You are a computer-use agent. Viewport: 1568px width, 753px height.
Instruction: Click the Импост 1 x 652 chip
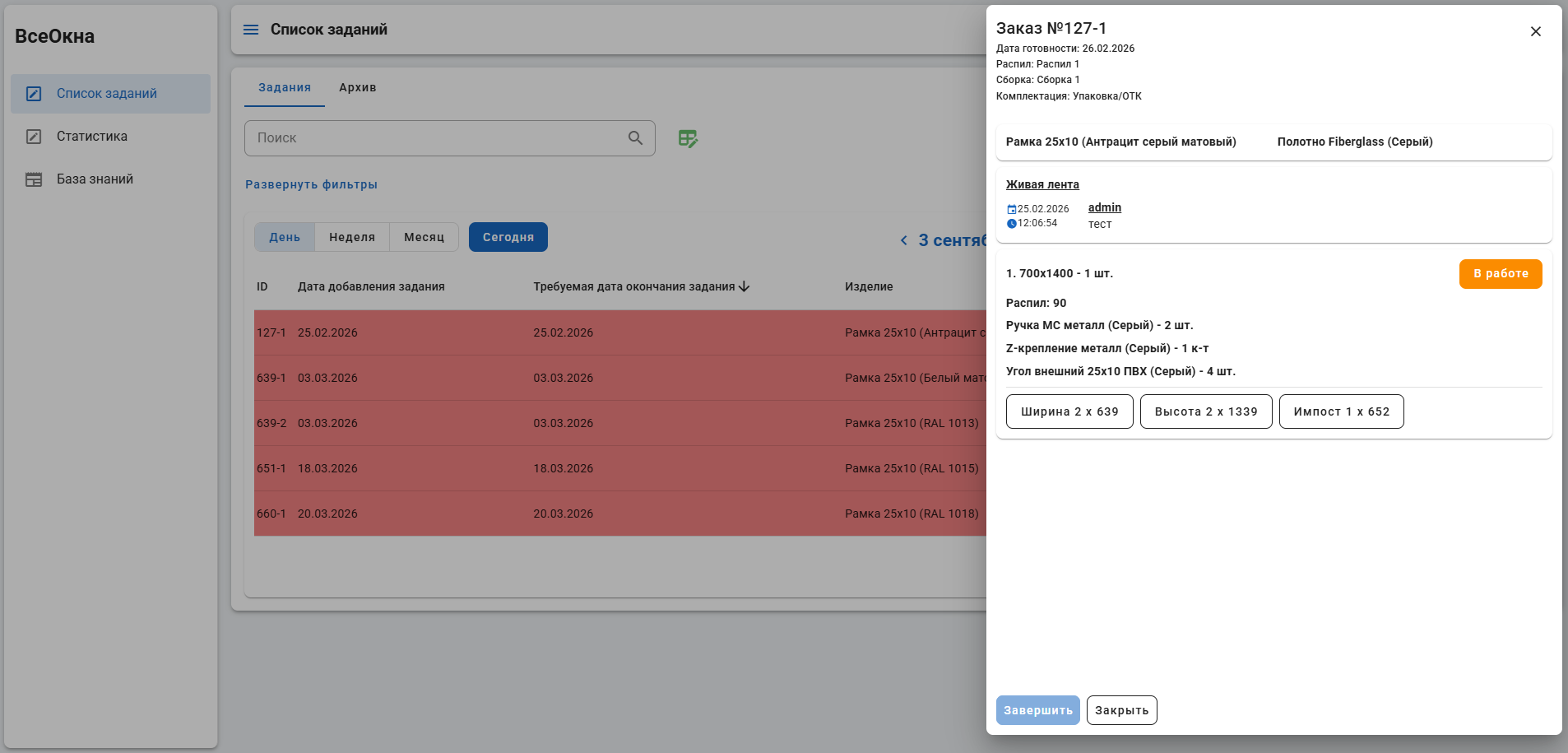(1342, 411)
